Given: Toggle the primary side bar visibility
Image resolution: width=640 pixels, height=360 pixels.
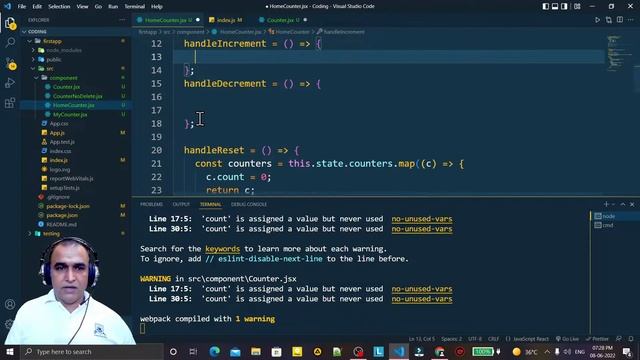Looking at the screenshot, I should (x=546, y=7).
